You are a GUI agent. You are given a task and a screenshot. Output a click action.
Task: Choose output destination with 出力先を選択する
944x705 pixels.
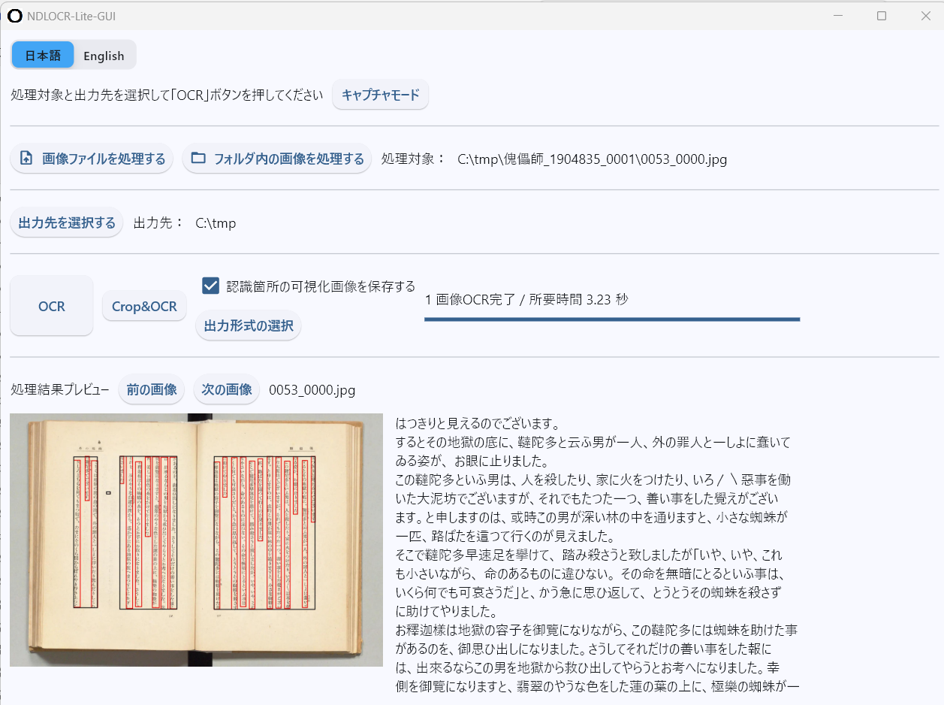click(x=66, y=222)
